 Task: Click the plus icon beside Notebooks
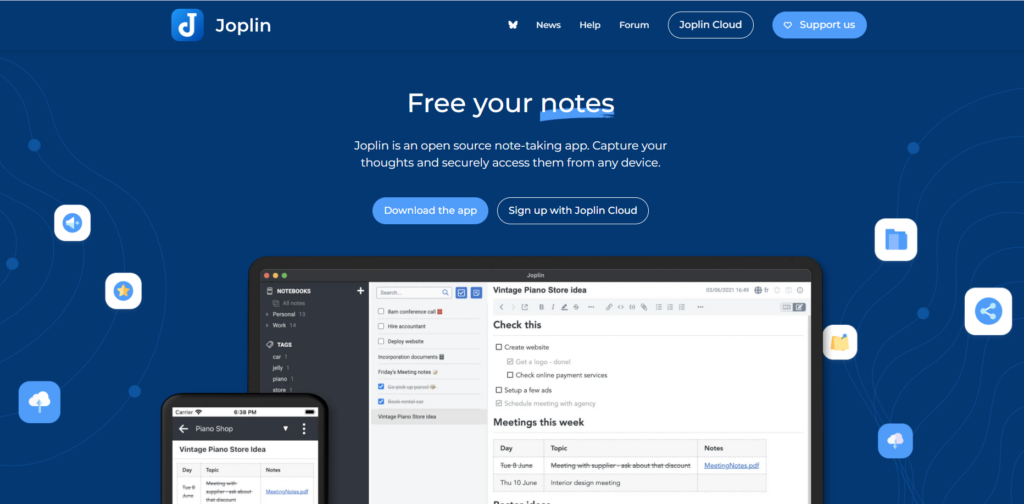[360, 291]
